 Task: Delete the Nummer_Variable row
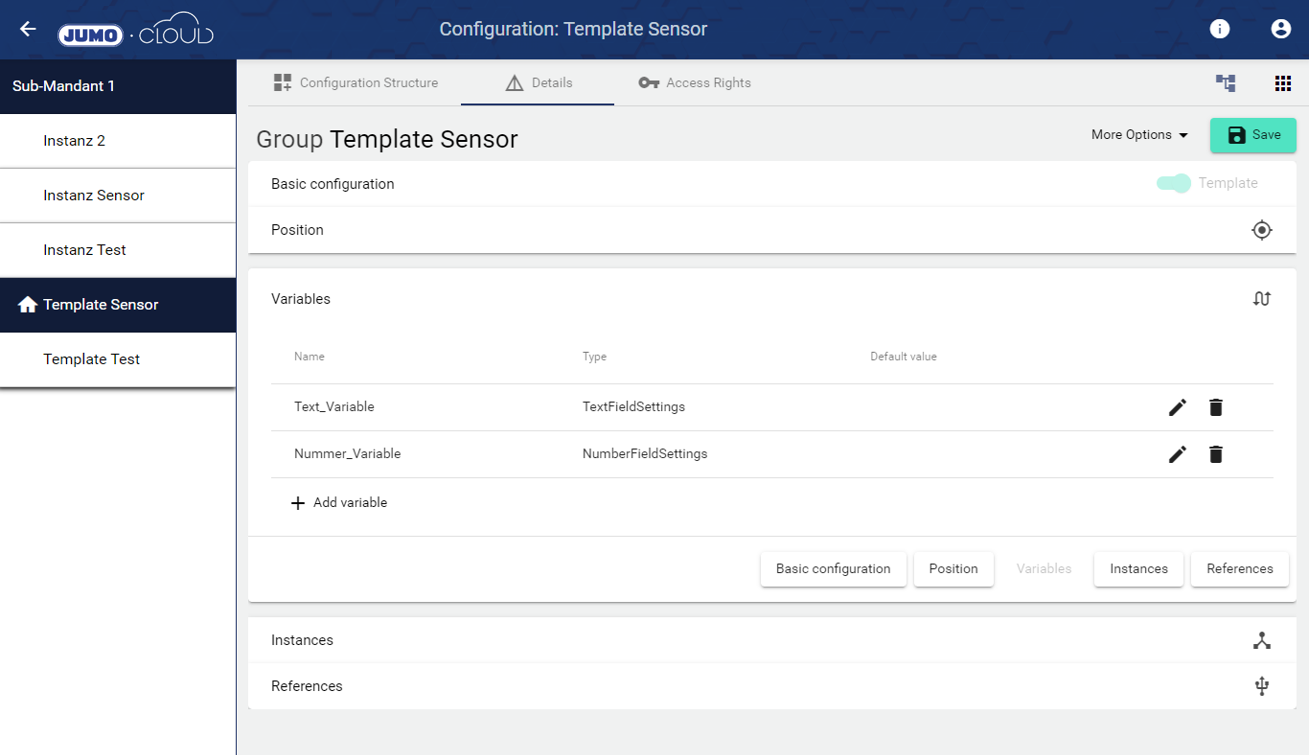coord(1215,454)
